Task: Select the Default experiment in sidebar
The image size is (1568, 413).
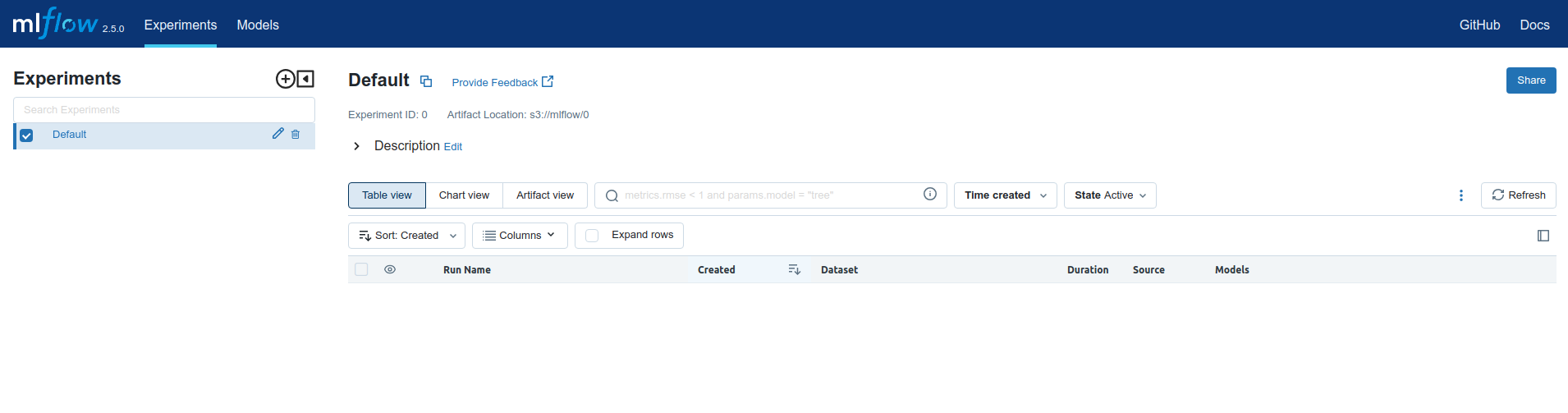Action: click(x=69, y=135)
